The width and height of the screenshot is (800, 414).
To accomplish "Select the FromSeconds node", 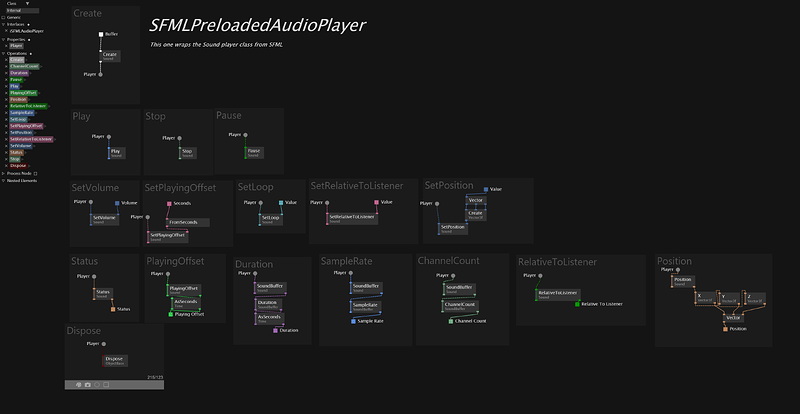I will [188, 223].
